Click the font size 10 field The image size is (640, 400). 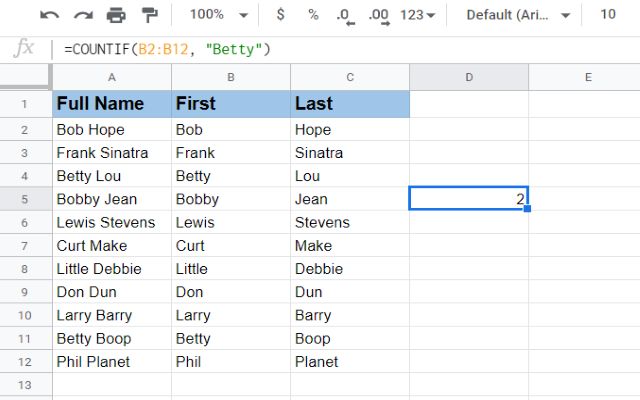tap(608, 15)
